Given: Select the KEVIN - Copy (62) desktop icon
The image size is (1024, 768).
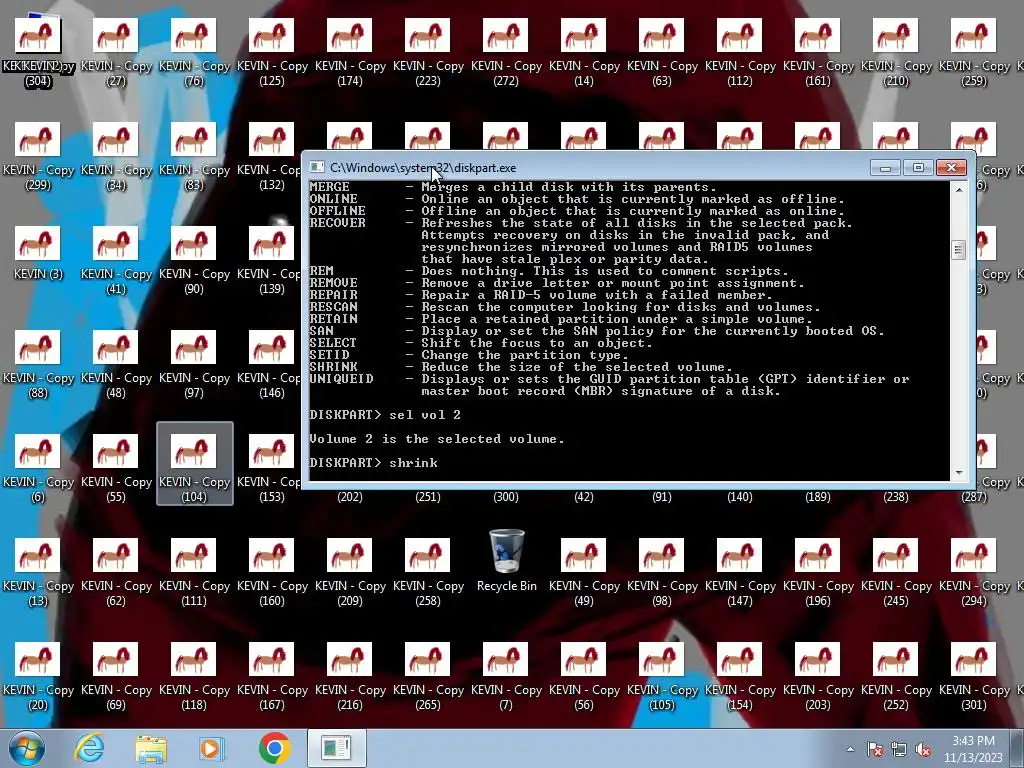Looking at the screenshot, I should 116,571.
